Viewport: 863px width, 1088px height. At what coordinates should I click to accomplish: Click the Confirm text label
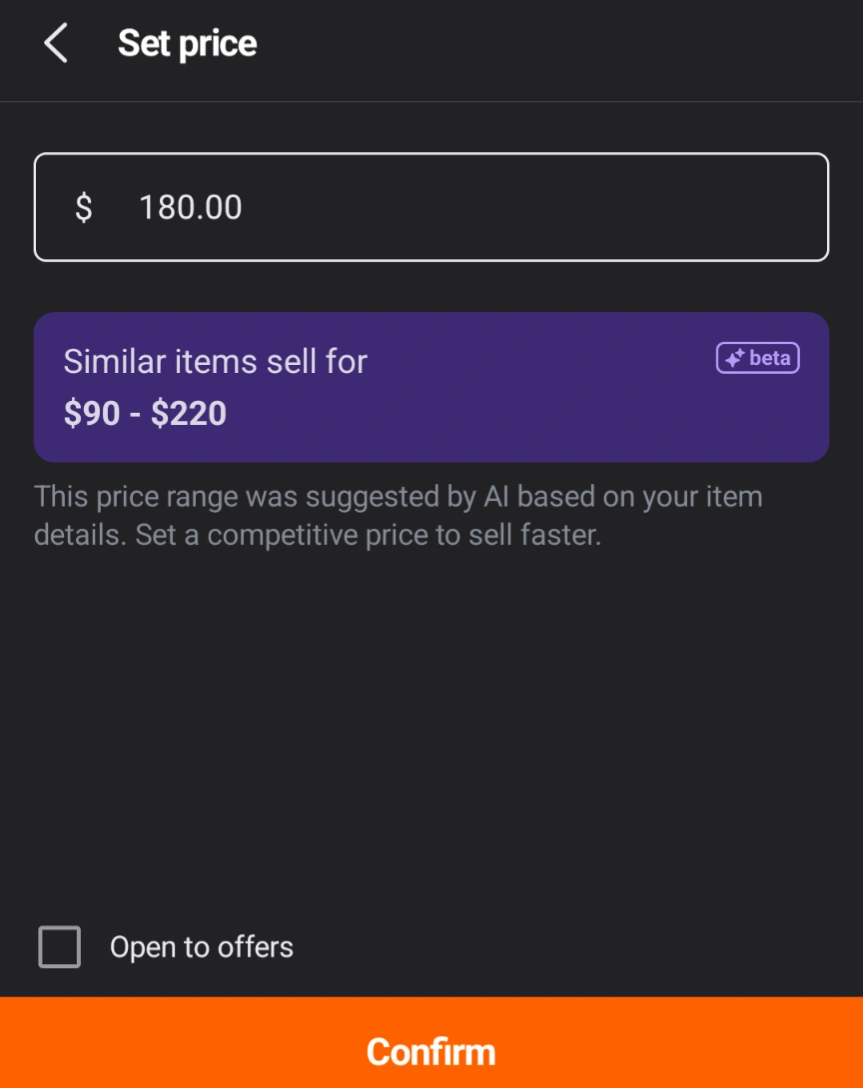pos(432,1052)
